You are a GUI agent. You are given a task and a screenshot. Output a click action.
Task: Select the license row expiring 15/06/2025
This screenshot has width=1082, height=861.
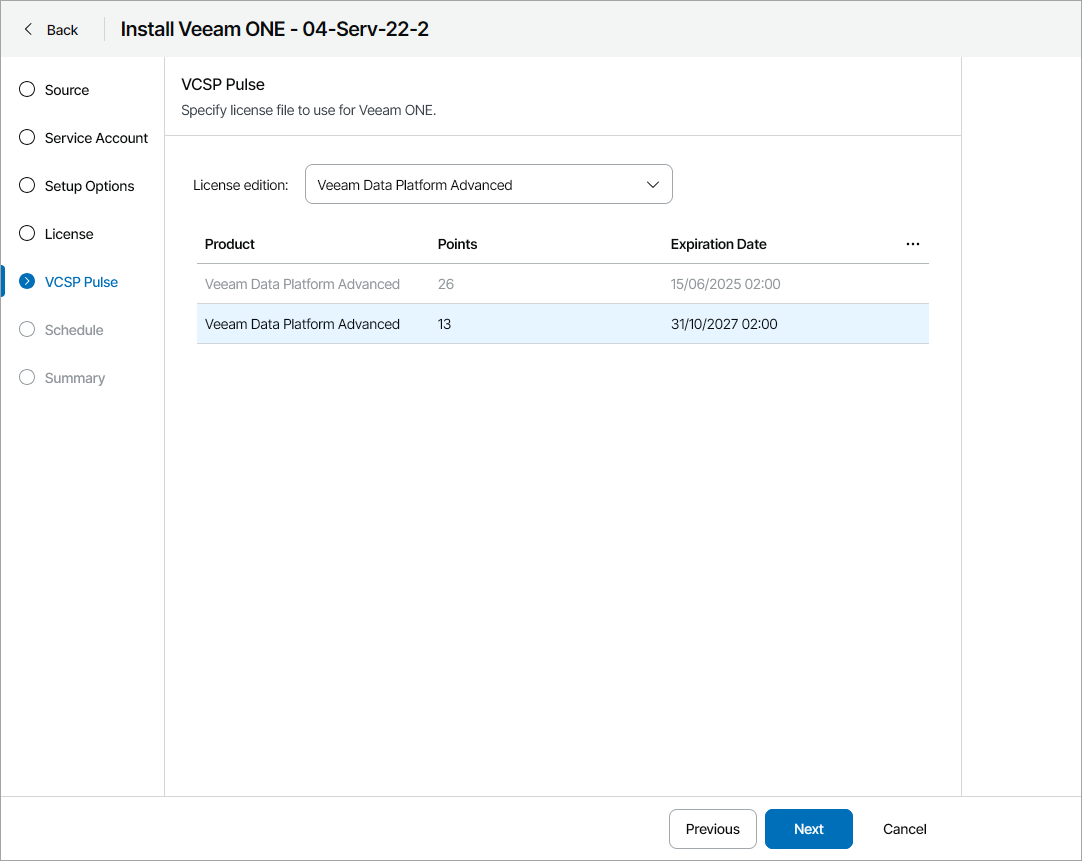point(562,284)
